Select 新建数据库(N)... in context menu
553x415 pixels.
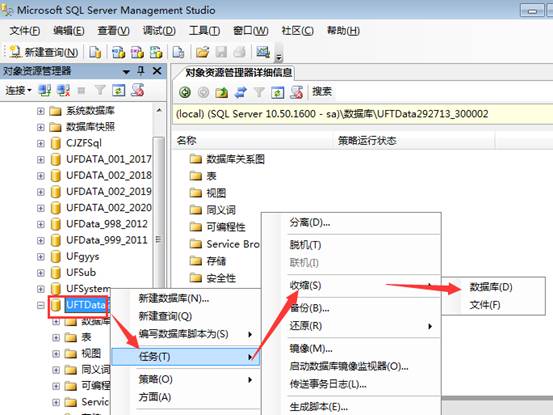point(174,298)
